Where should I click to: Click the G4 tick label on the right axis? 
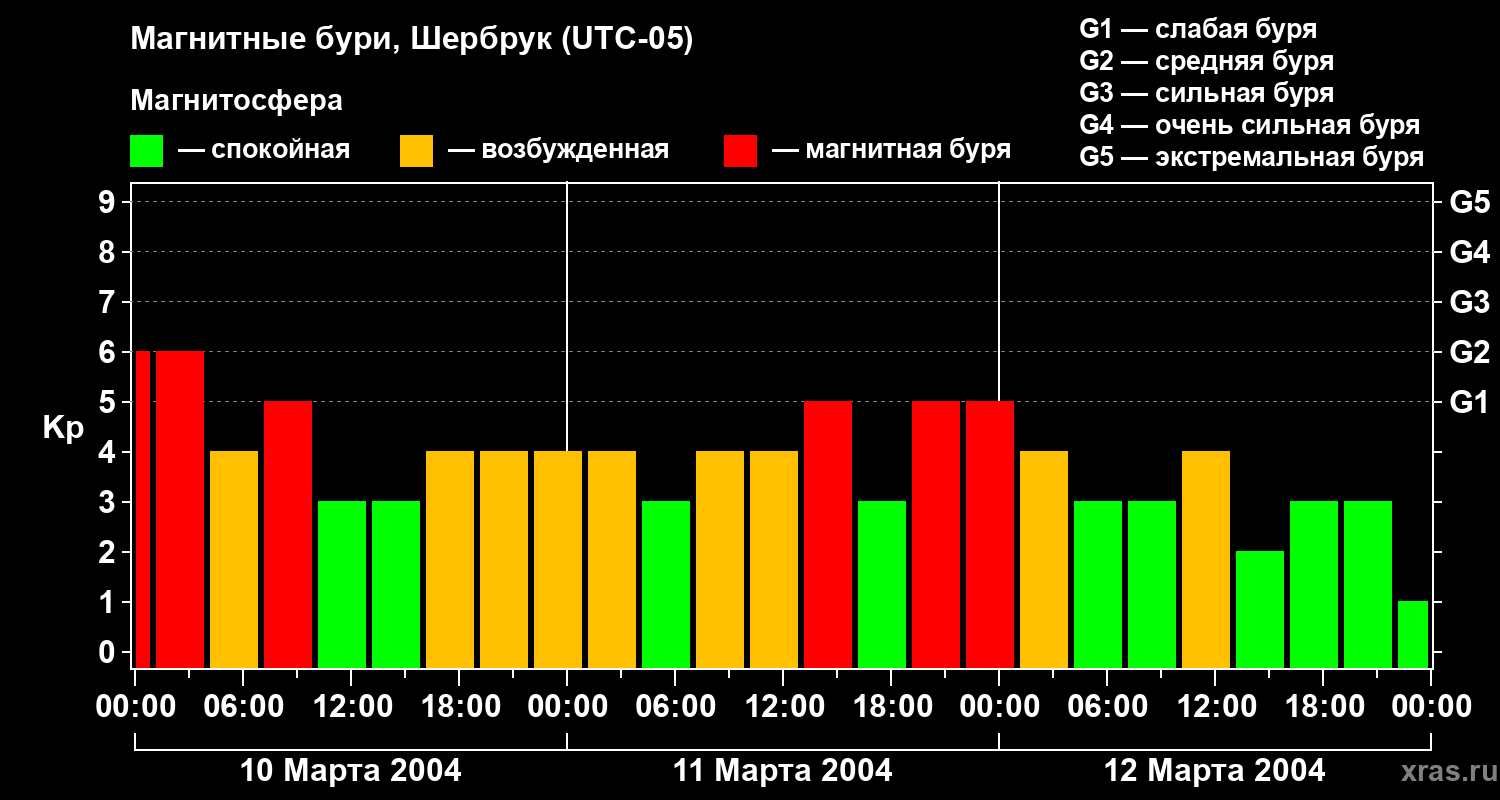[x=1470, y=252]
